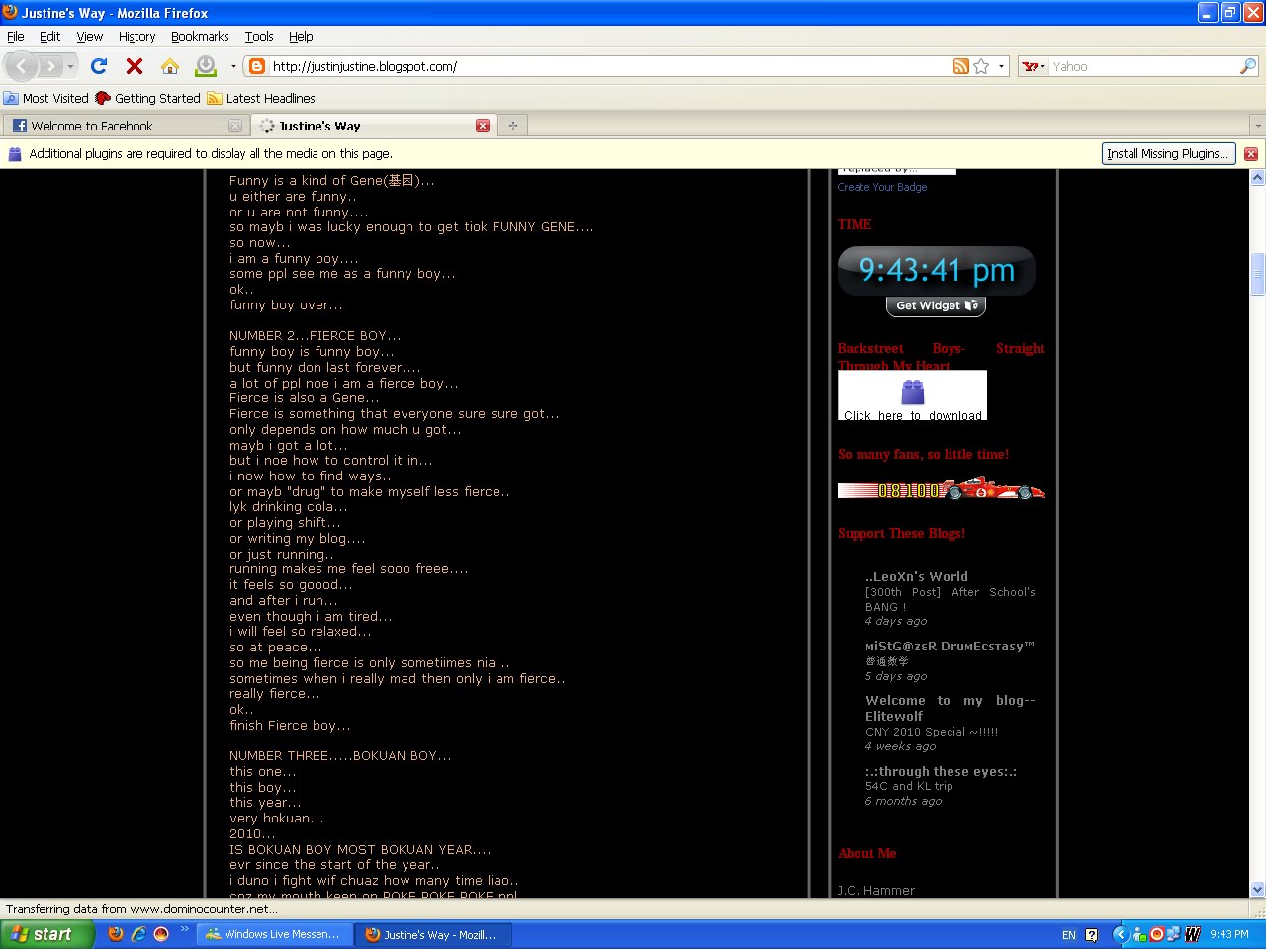1267x952 pixels.
Task: Click the Justine's Way taskbar button
Action: pos(433,934)
